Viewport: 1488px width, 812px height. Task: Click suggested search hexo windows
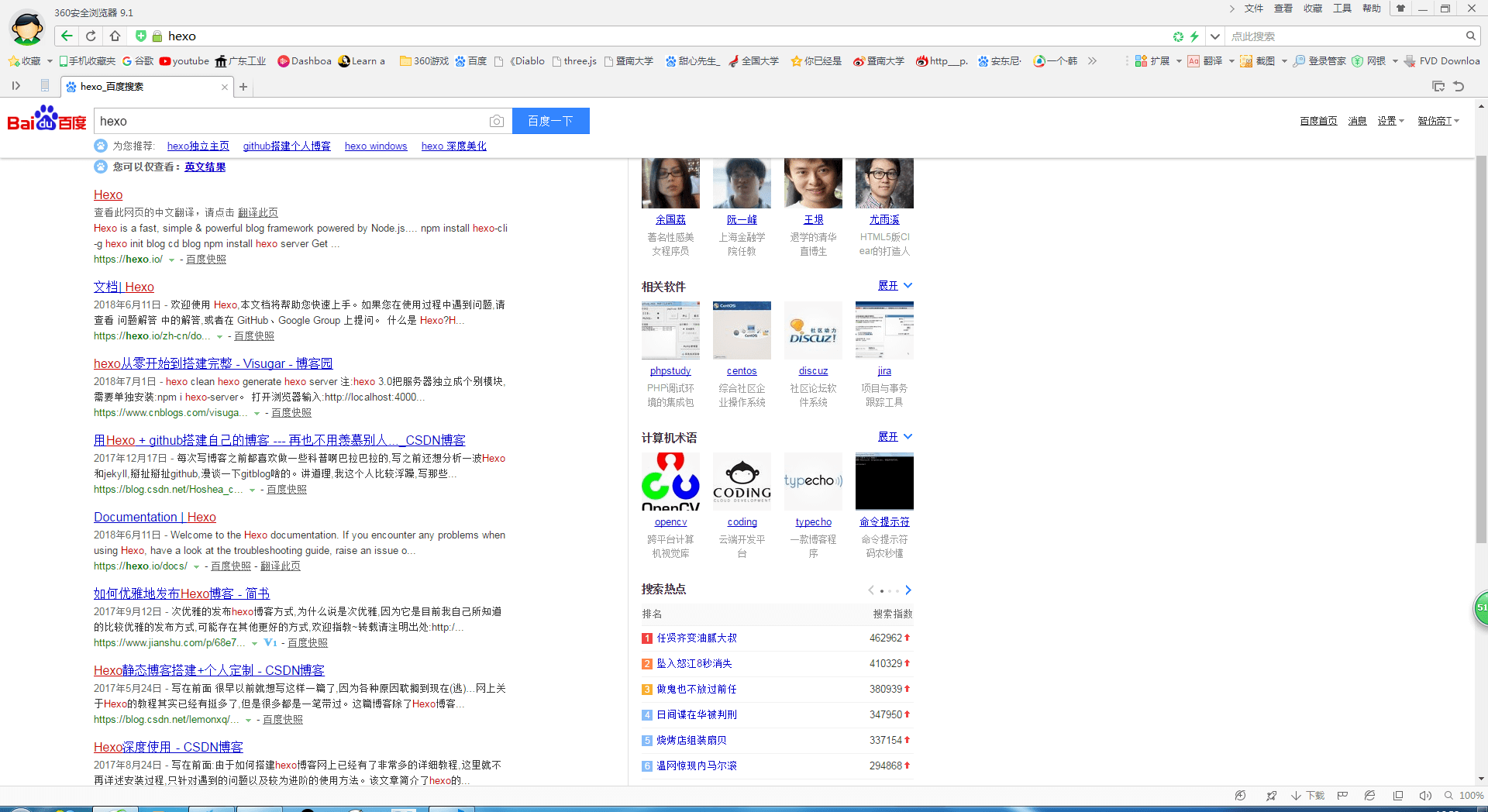click(x=376, y=146)
